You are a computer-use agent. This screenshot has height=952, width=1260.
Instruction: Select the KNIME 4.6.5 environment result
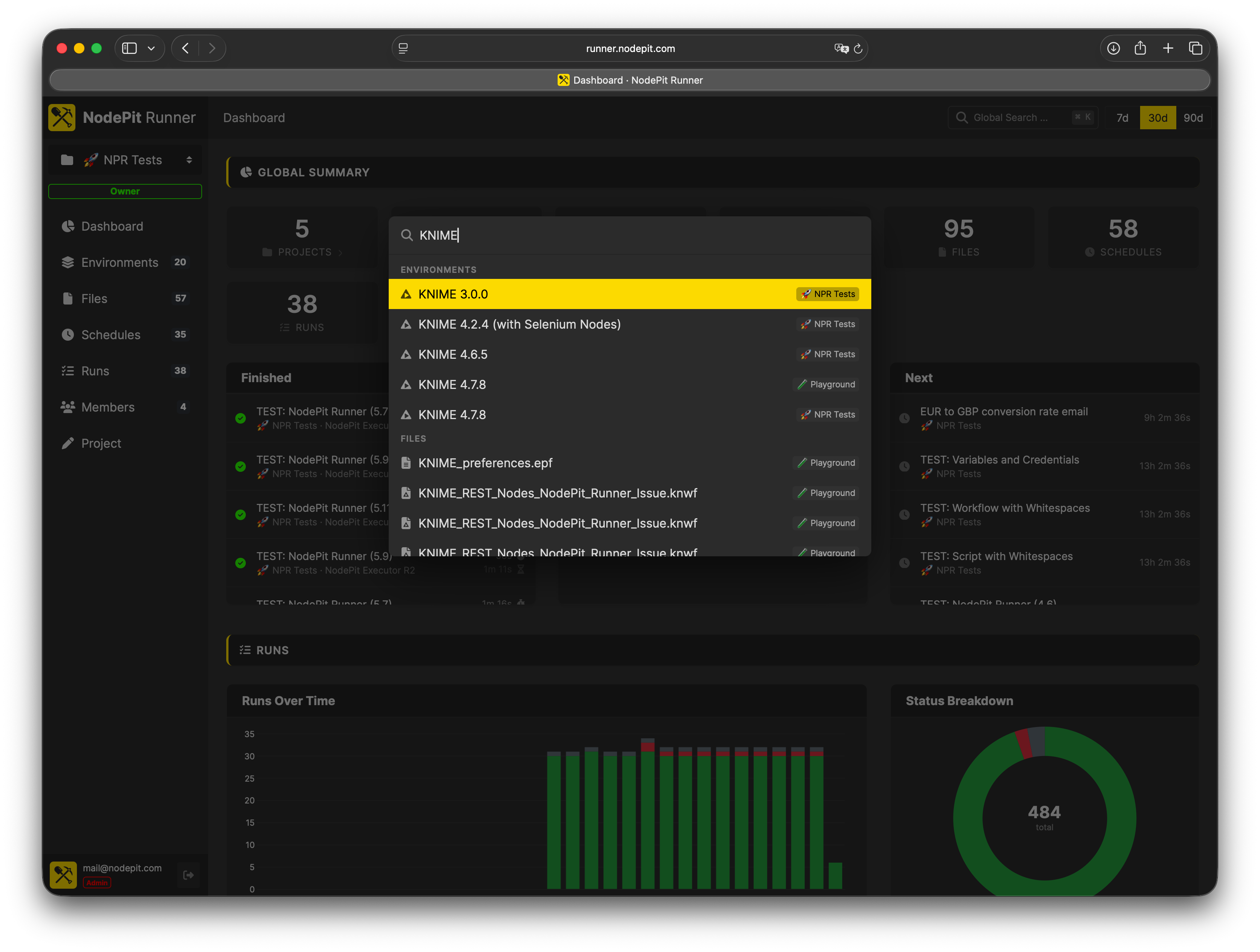(630, 354)
